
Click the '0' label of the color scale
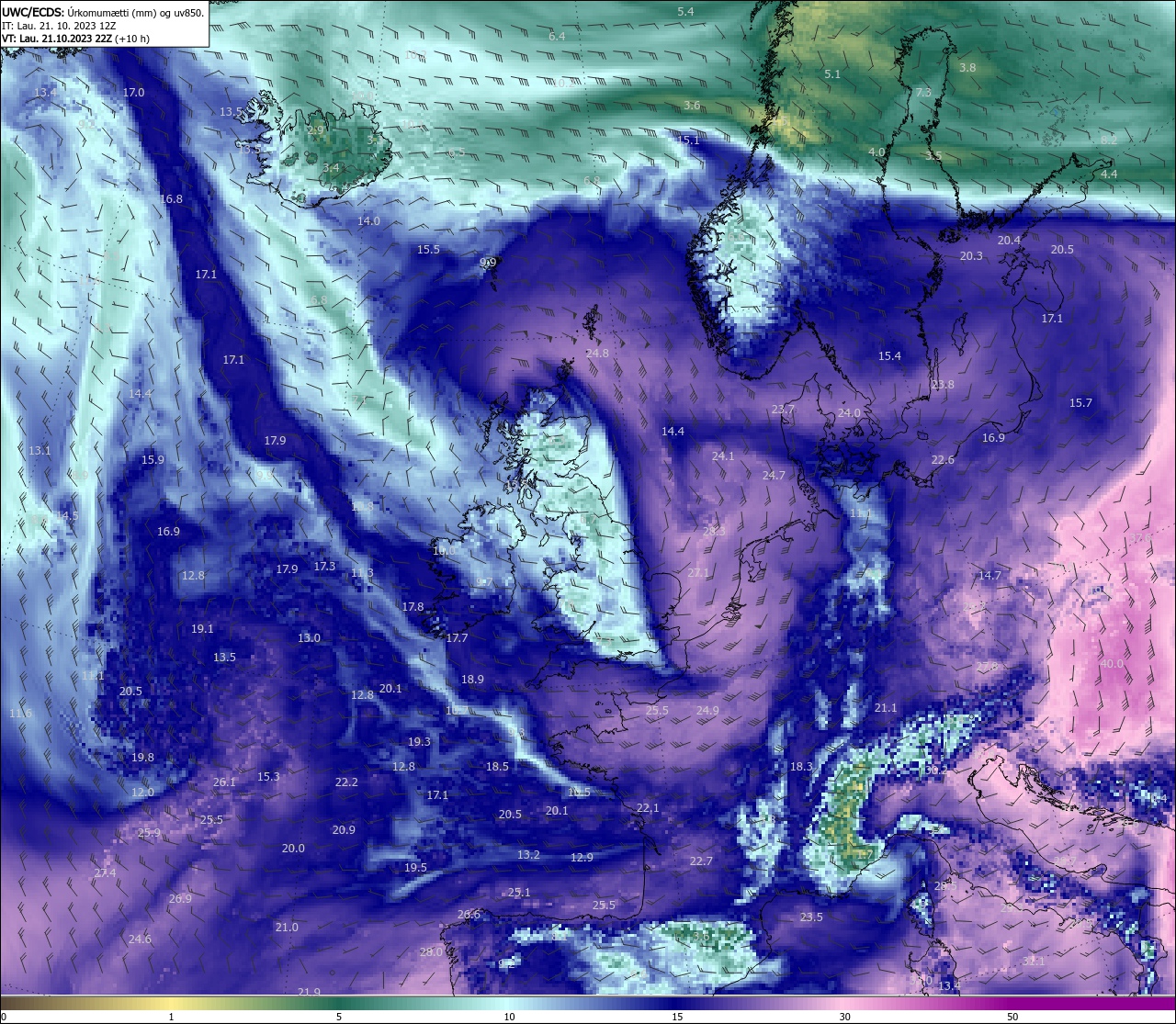pos(3,1017)
